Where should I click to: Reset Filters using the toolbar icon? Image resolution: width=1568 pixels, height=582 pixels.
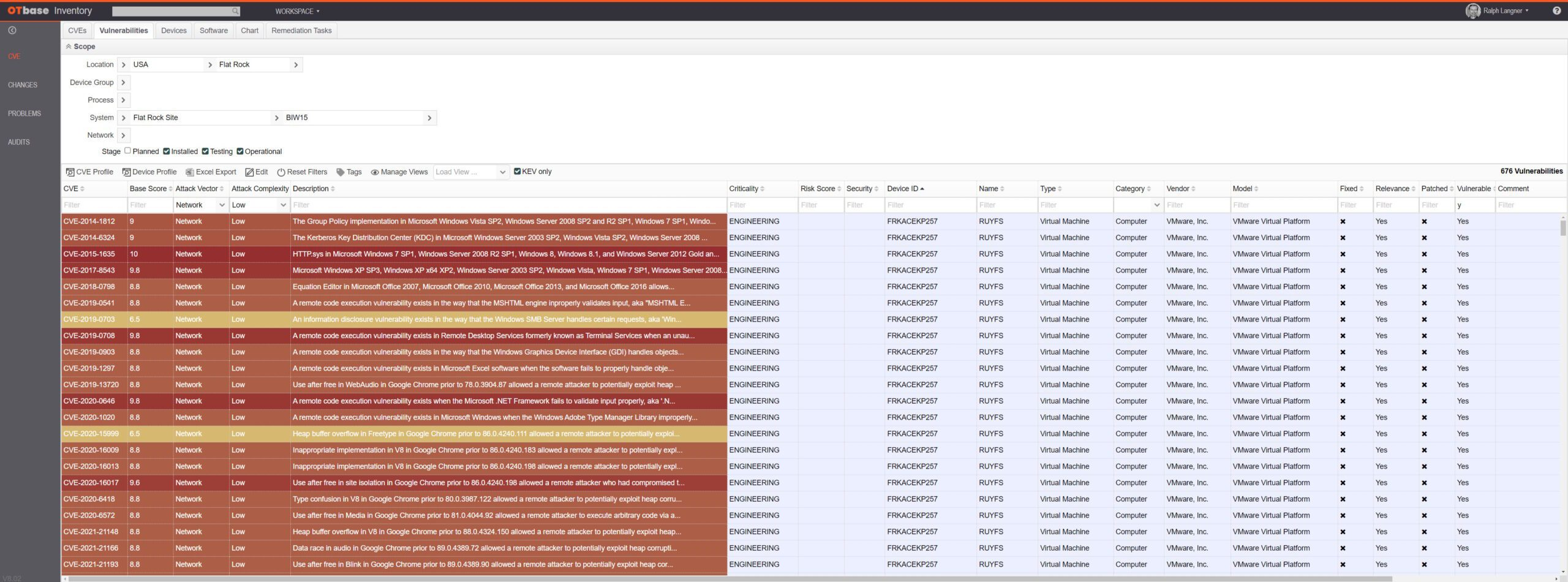click(x=281, y=172)
